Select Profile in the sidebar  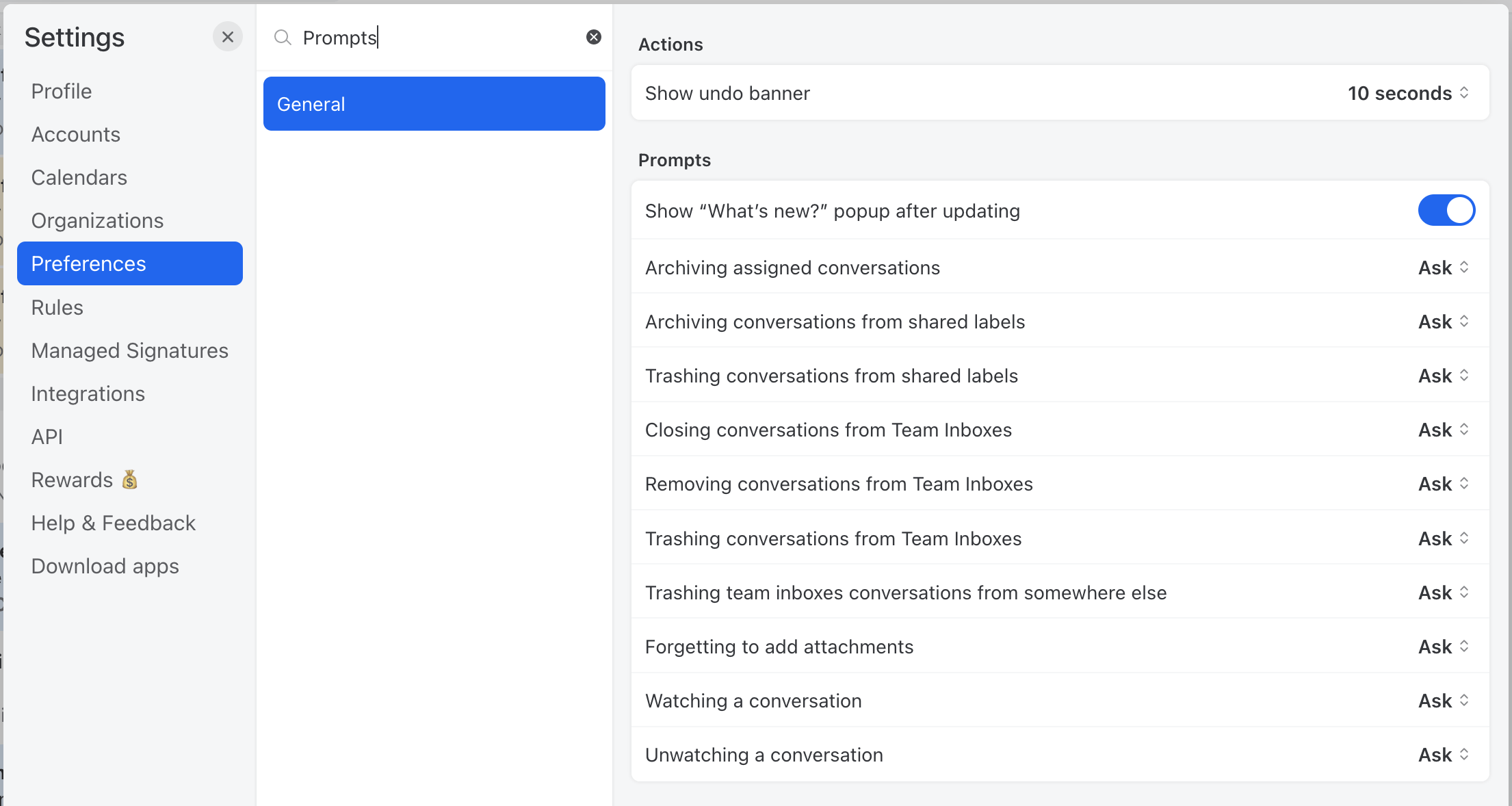pyautogui.click(x=62, y=91)
